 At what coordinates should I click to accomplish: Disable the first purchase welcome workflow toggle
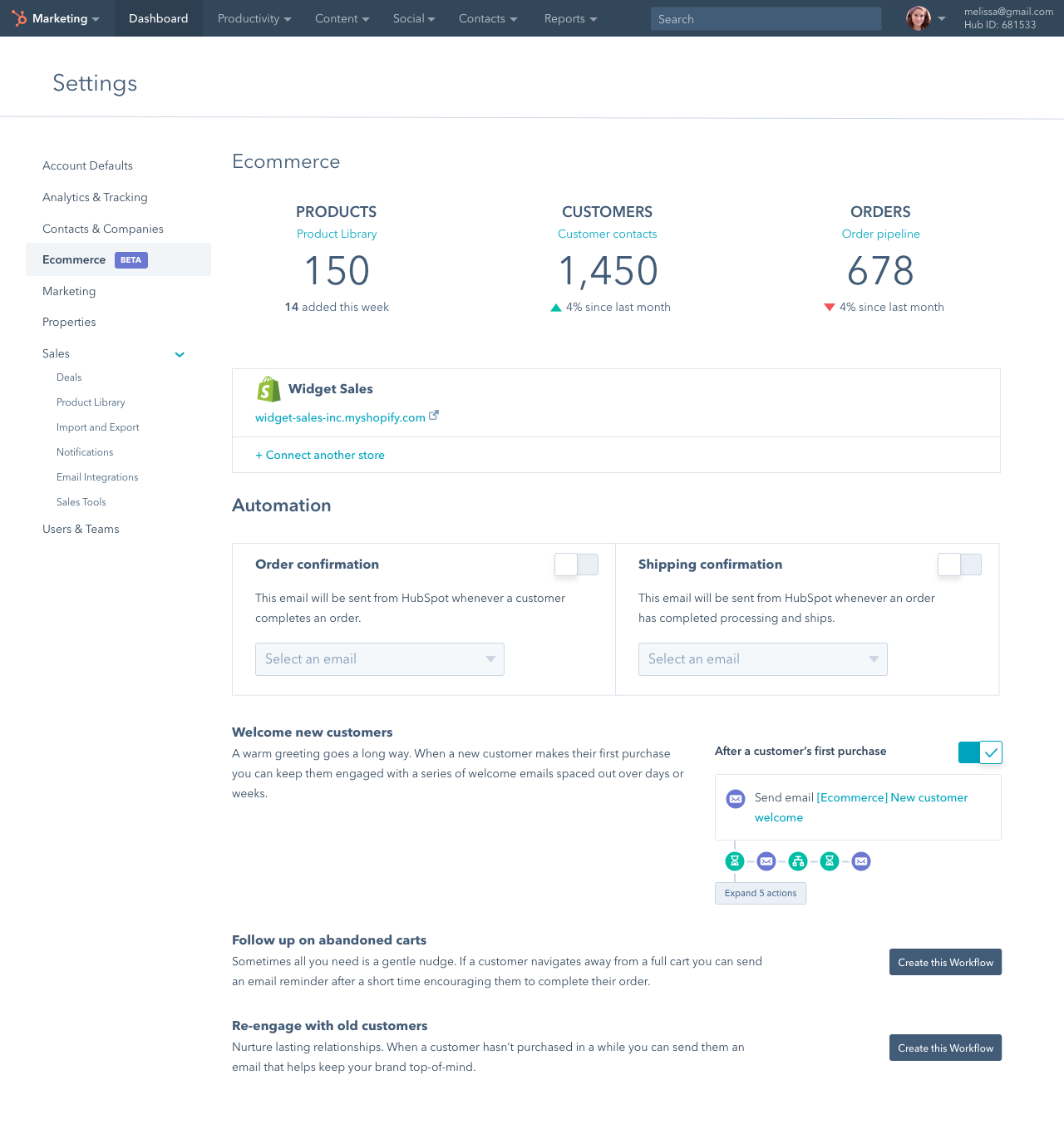pyautogui.click(x=980, y=752)
